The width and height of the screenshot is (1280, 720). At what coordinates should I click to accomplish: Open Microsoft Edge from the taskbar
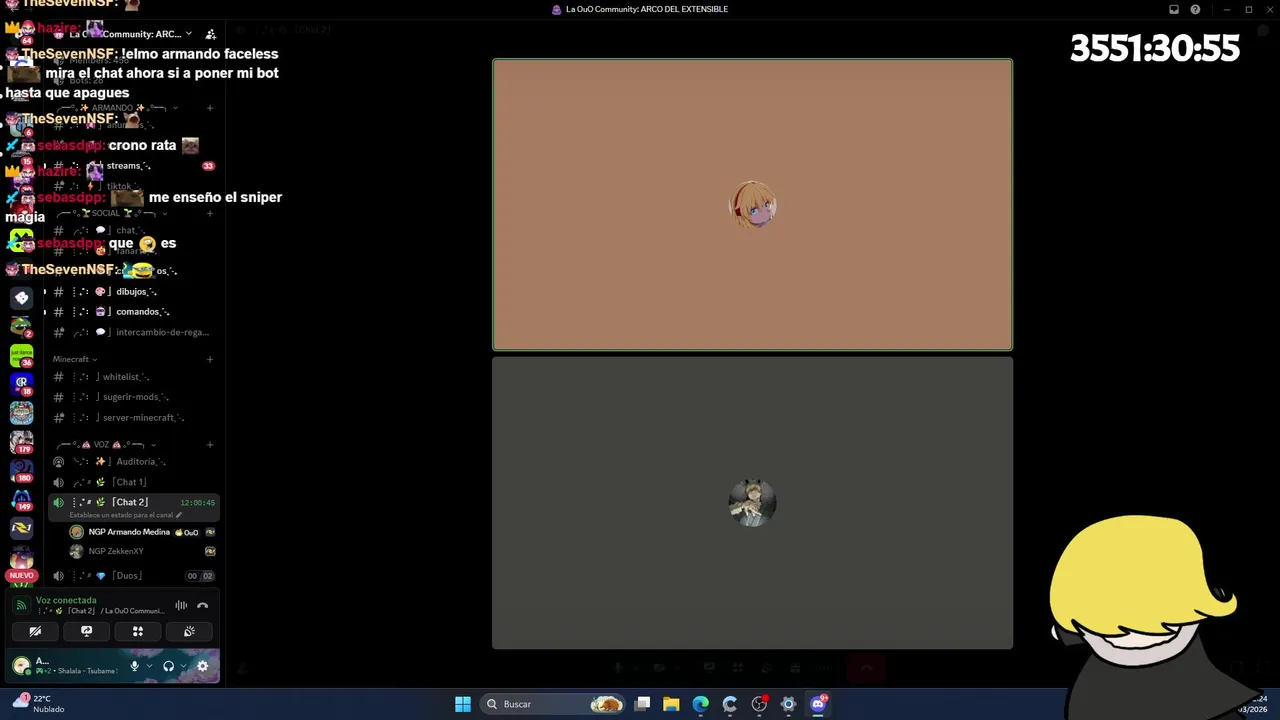(x=700, y=704)
